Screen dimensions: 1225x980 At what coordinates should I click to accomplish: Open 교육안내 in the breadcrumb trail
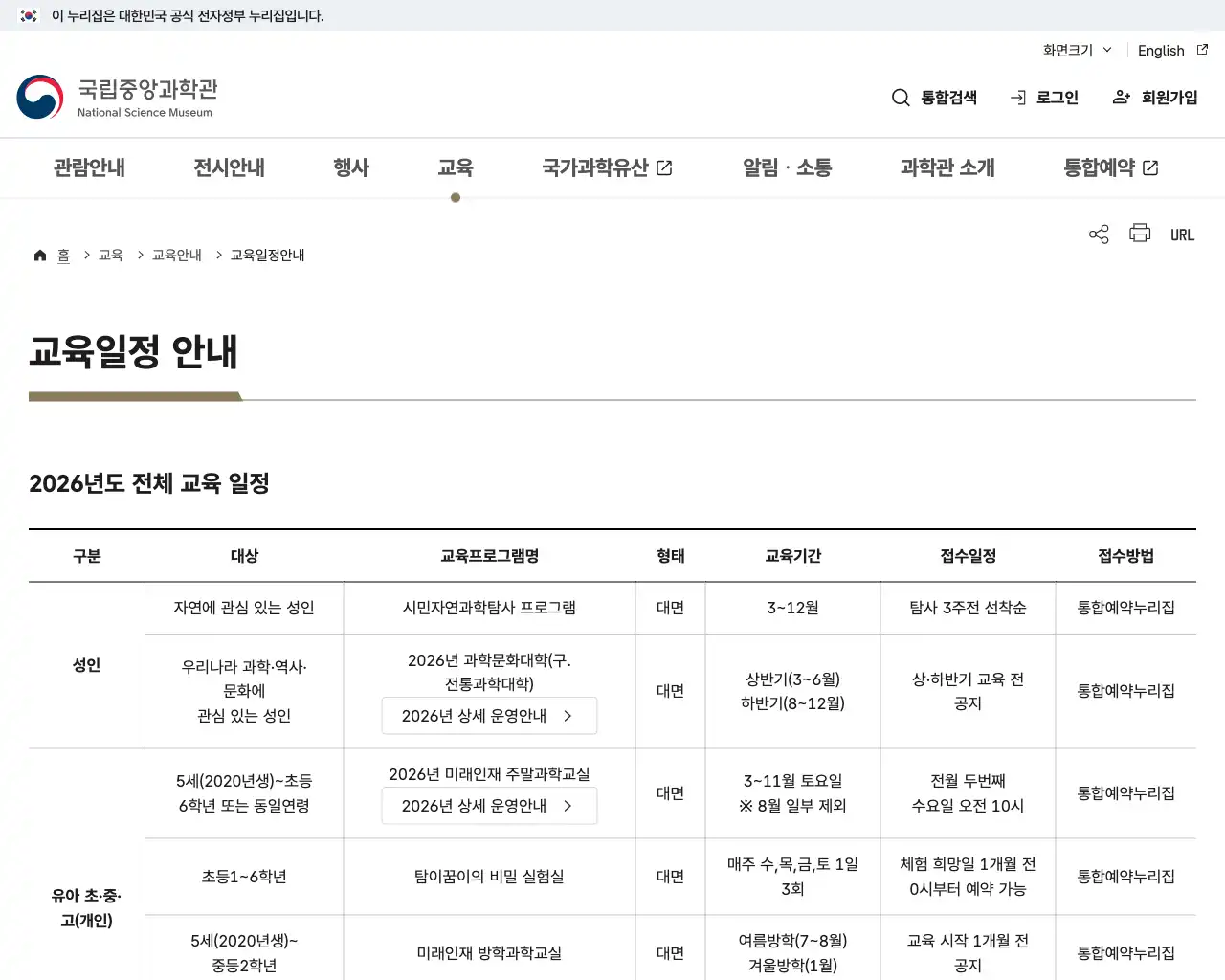tap(176, 255)
